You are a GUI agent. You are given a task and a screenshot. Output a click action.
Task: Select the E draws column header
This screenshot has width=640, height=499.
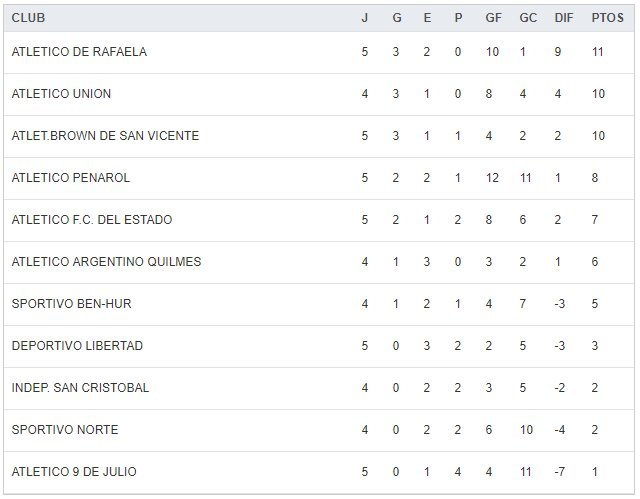427,18
